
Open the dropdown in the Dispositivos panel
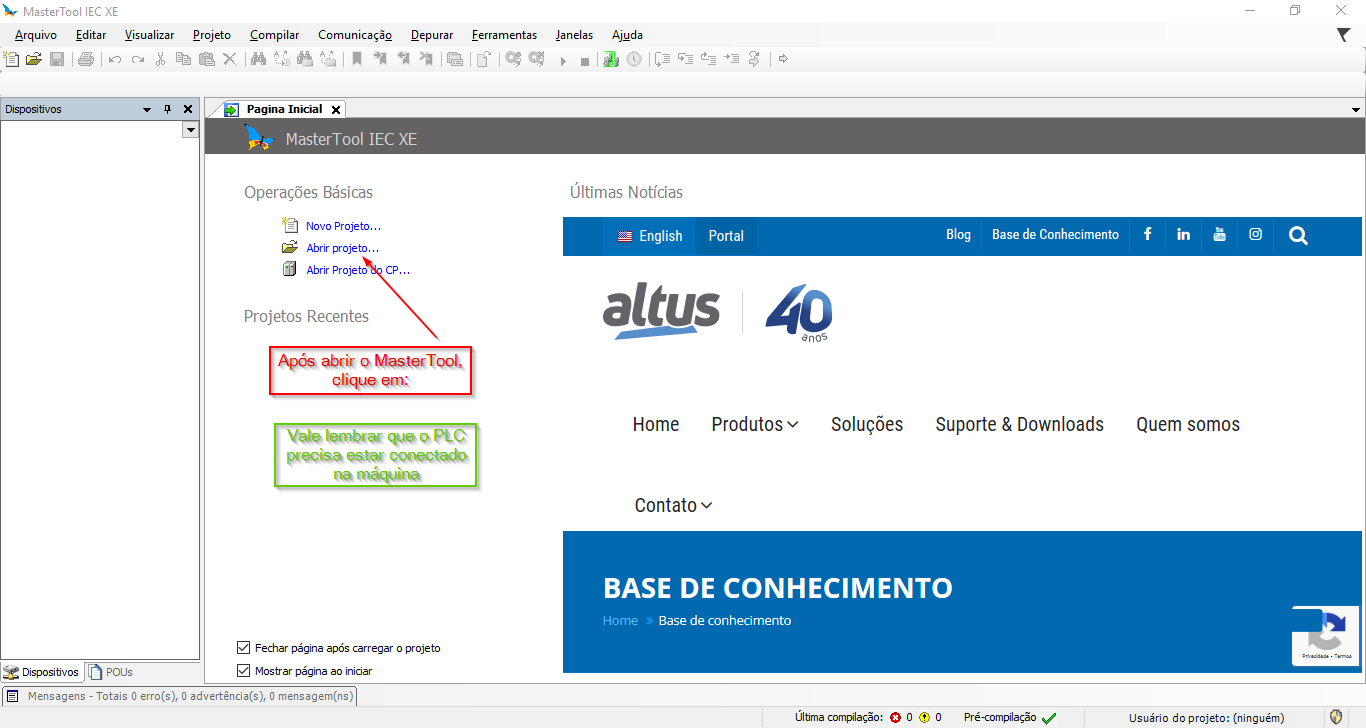point(190,130)
